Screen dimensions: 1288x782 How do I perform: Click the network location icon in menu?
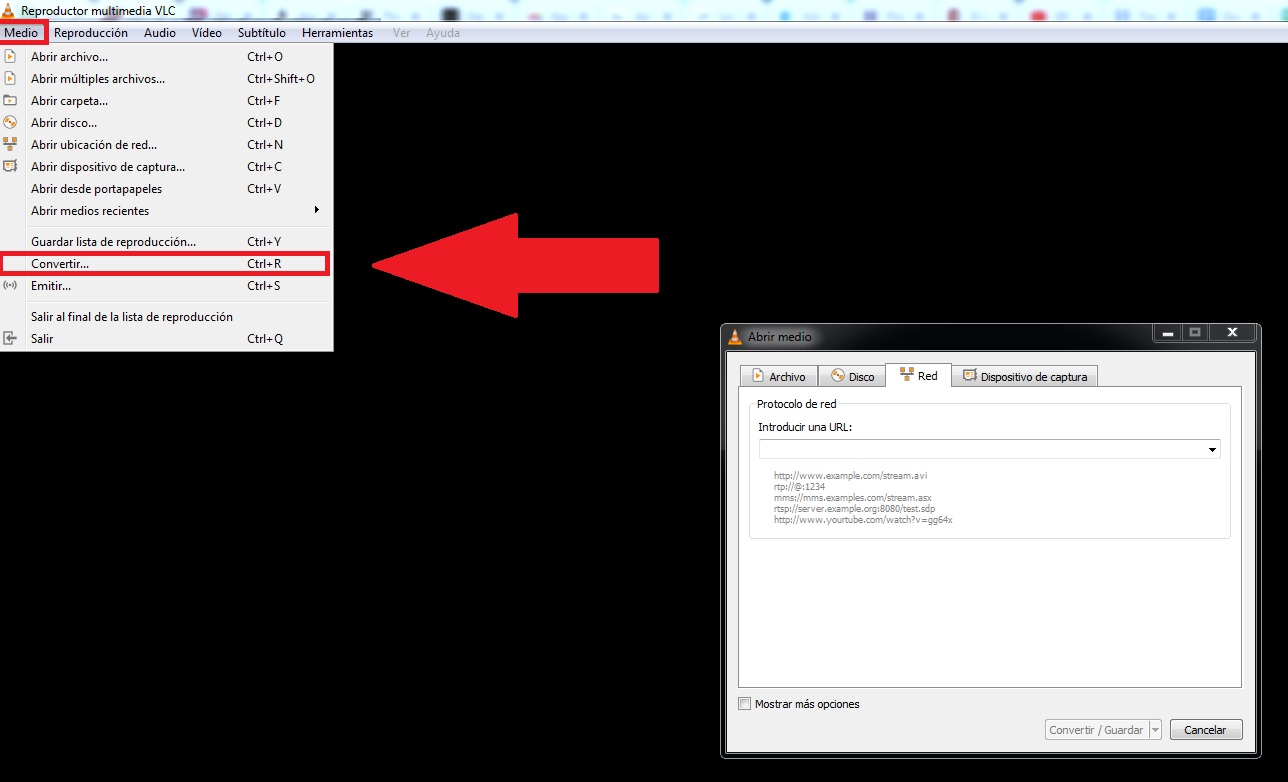coord(10,145)
